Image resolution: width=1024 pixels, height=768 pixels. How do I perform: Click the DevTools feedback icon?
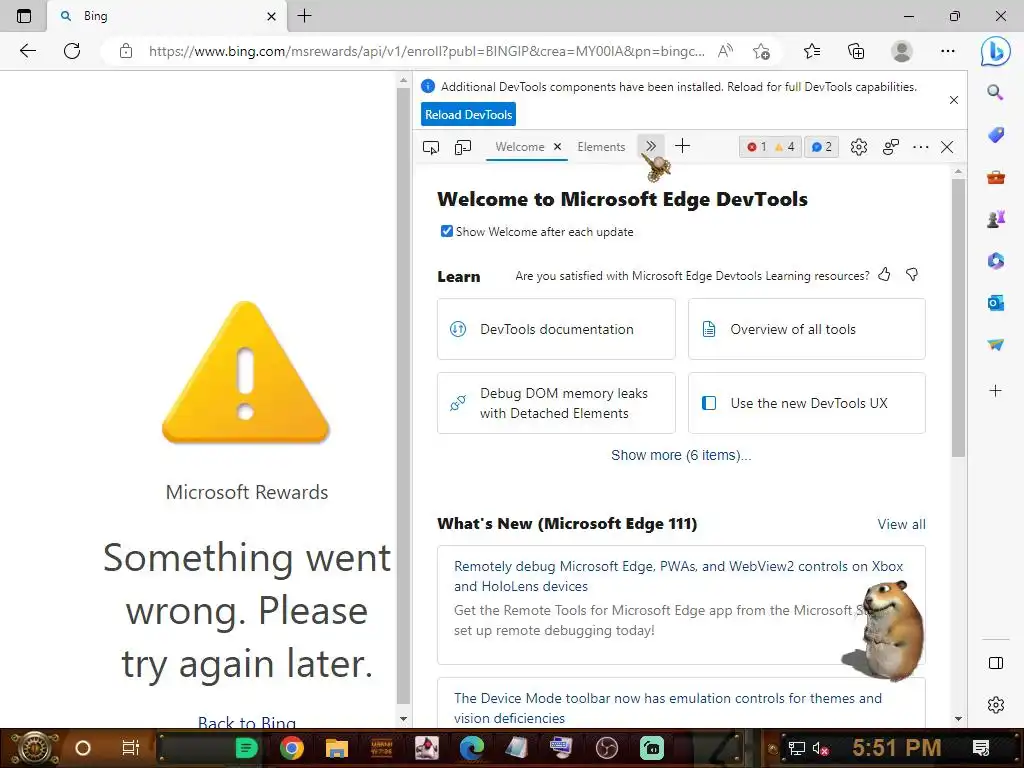tap(891, 147)
